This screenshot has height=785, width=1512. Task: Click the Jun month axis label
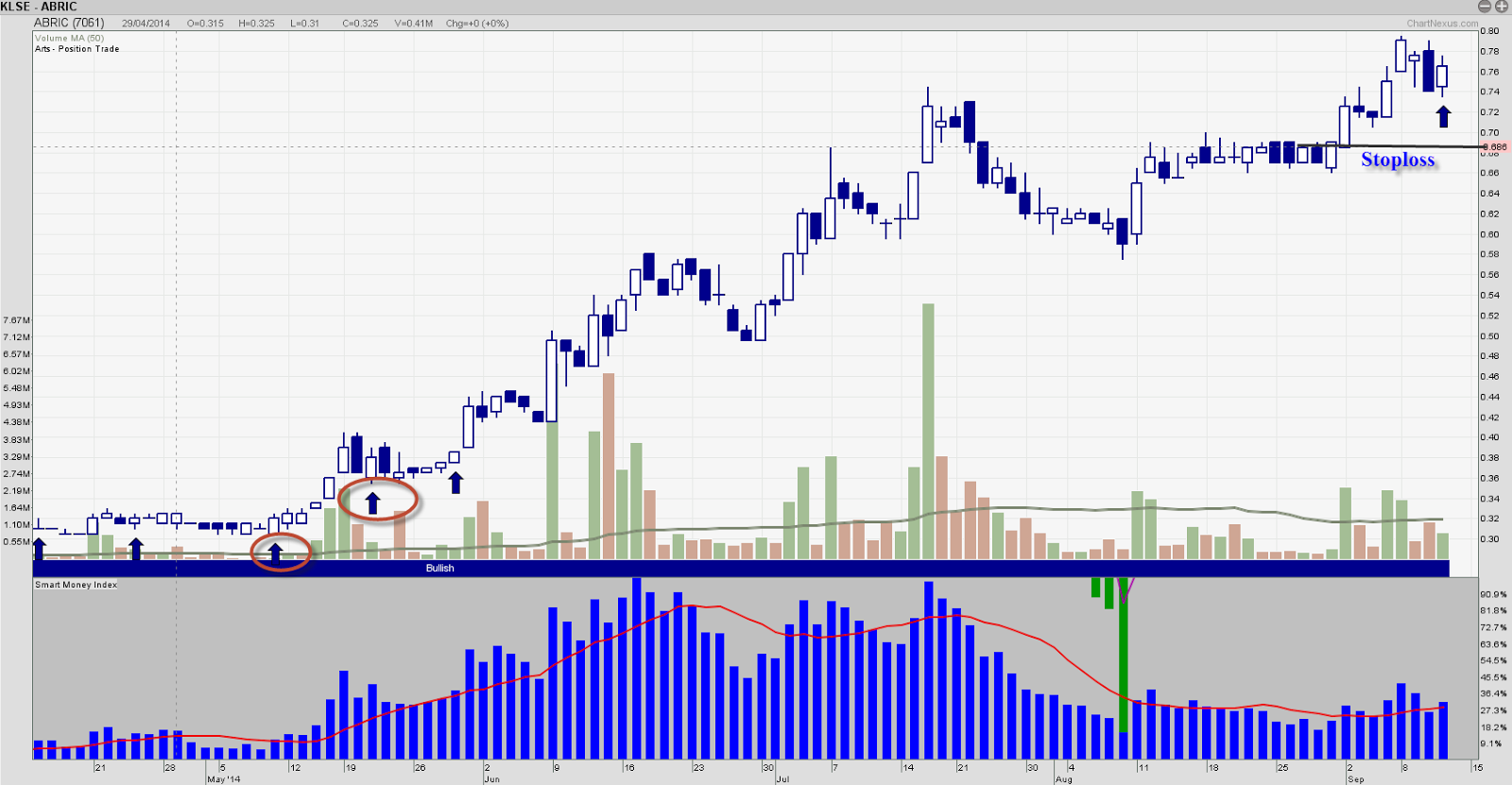(x=492, y=779)
